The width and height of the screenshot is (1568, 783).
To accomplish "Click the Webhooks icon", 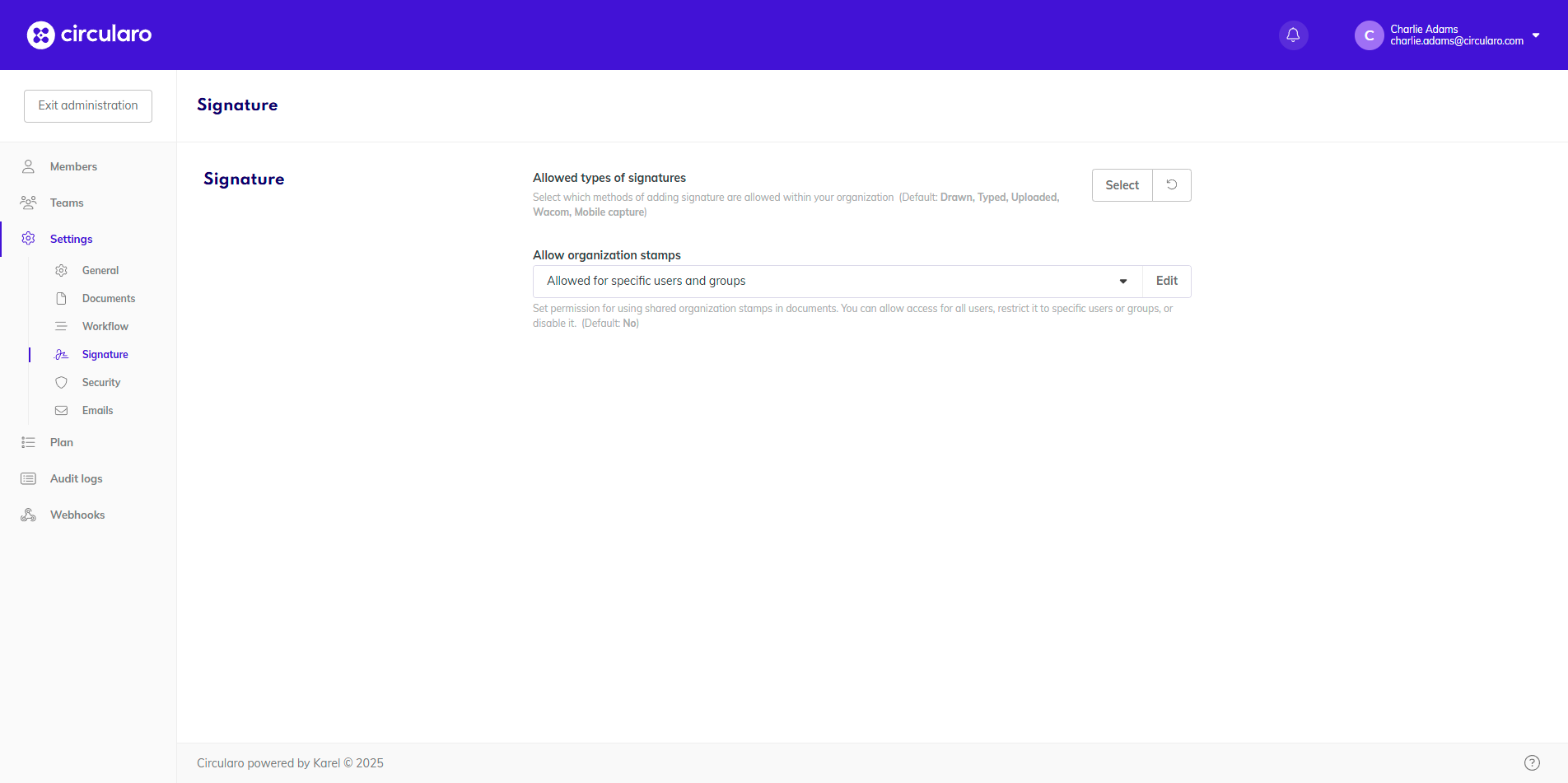I will (28, 515).
